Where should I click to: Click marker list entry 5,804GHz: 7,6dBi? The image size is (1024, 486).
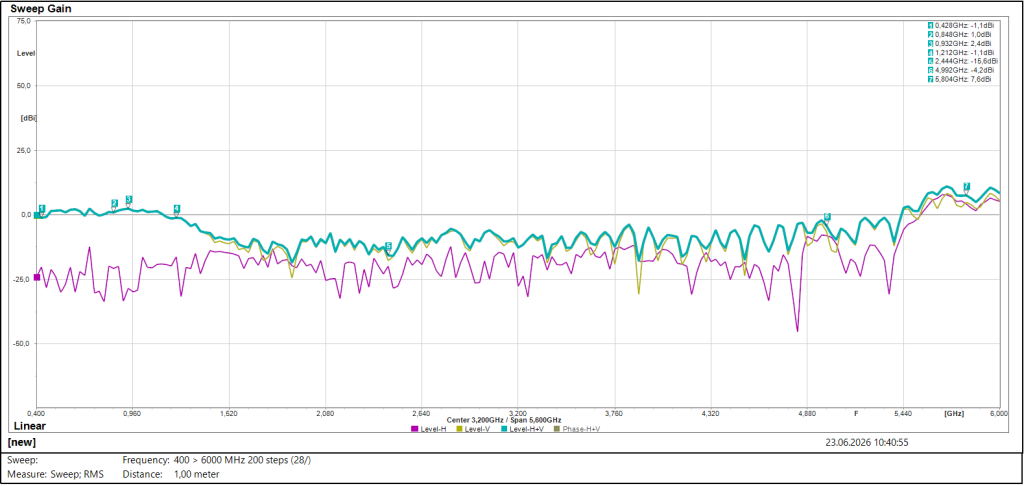click(x=960, y=79)
